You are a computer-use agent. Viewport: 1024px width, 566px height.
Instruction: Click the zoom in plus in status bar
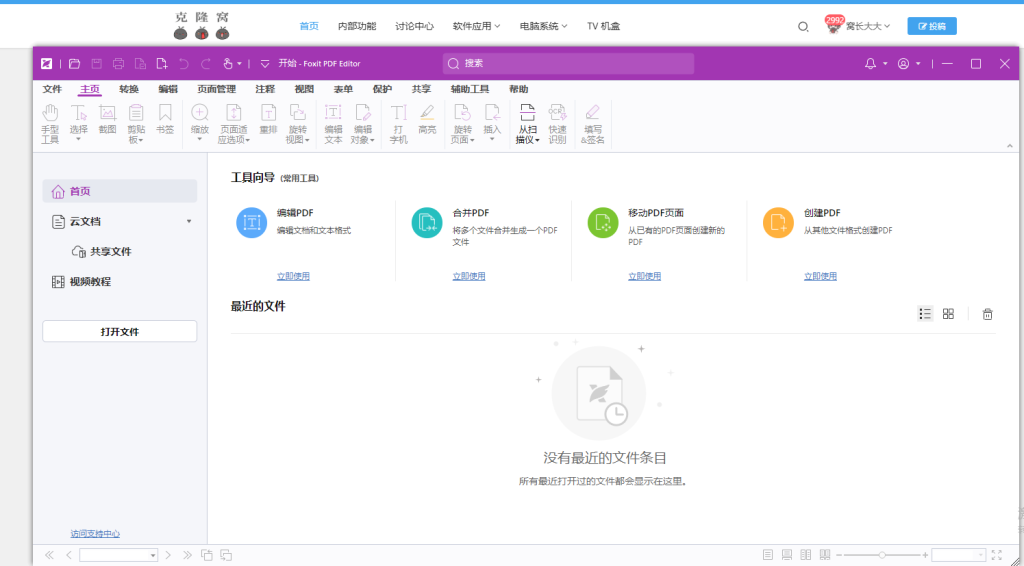pos(925,555)
